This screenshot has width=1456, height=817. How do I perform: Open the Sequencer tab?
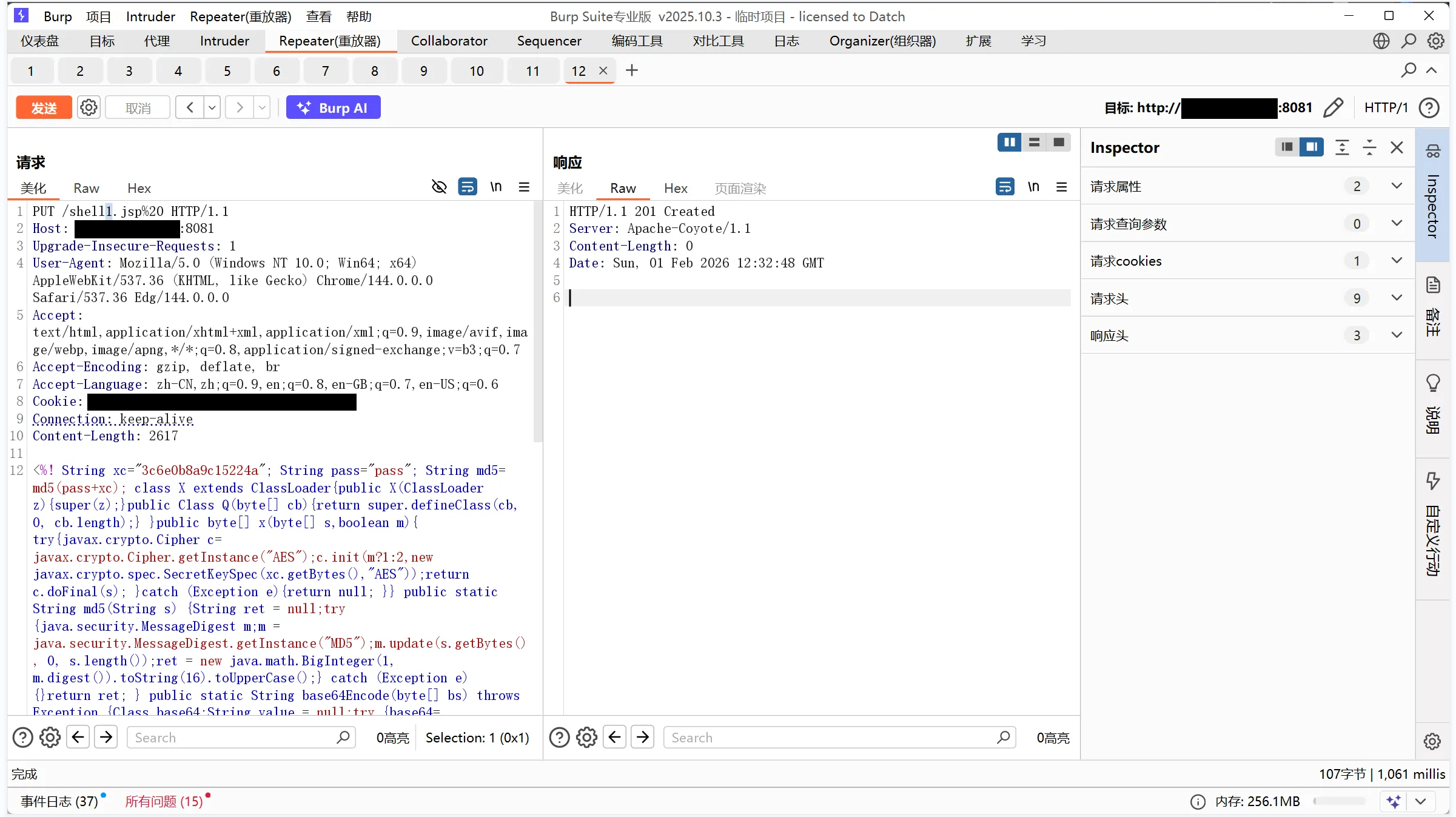[x=549, y=41]
